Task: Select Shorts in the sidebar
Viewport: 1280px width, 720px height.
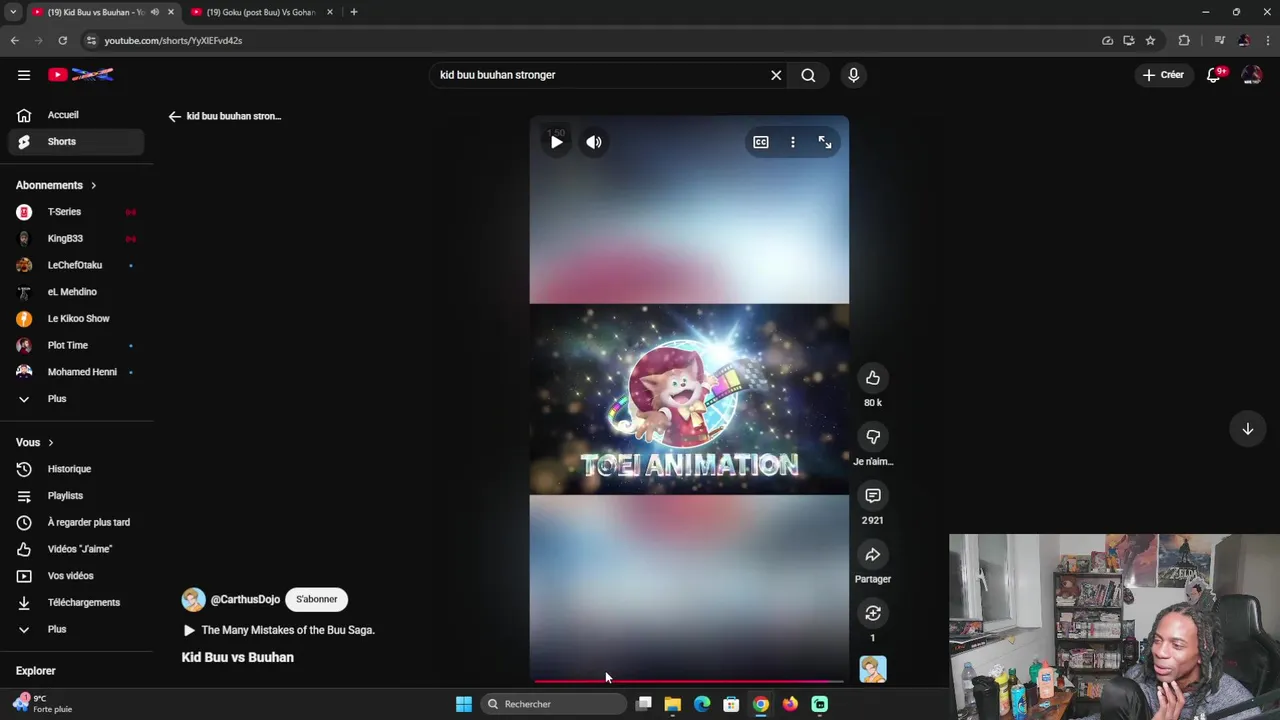Action: (x=76, y=142)
